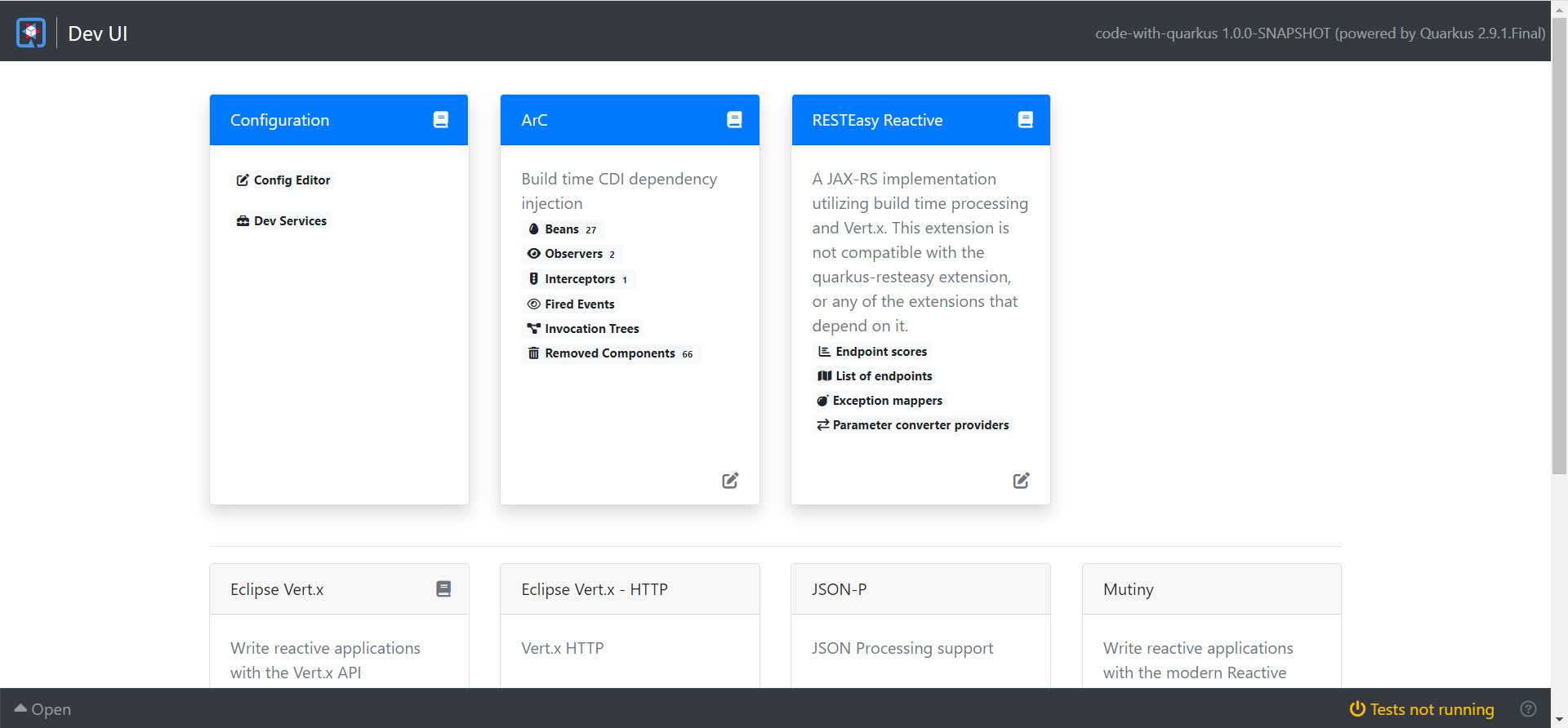Open the Observers list
This screenshot has width=1568, height=728.
coord(572,254)
